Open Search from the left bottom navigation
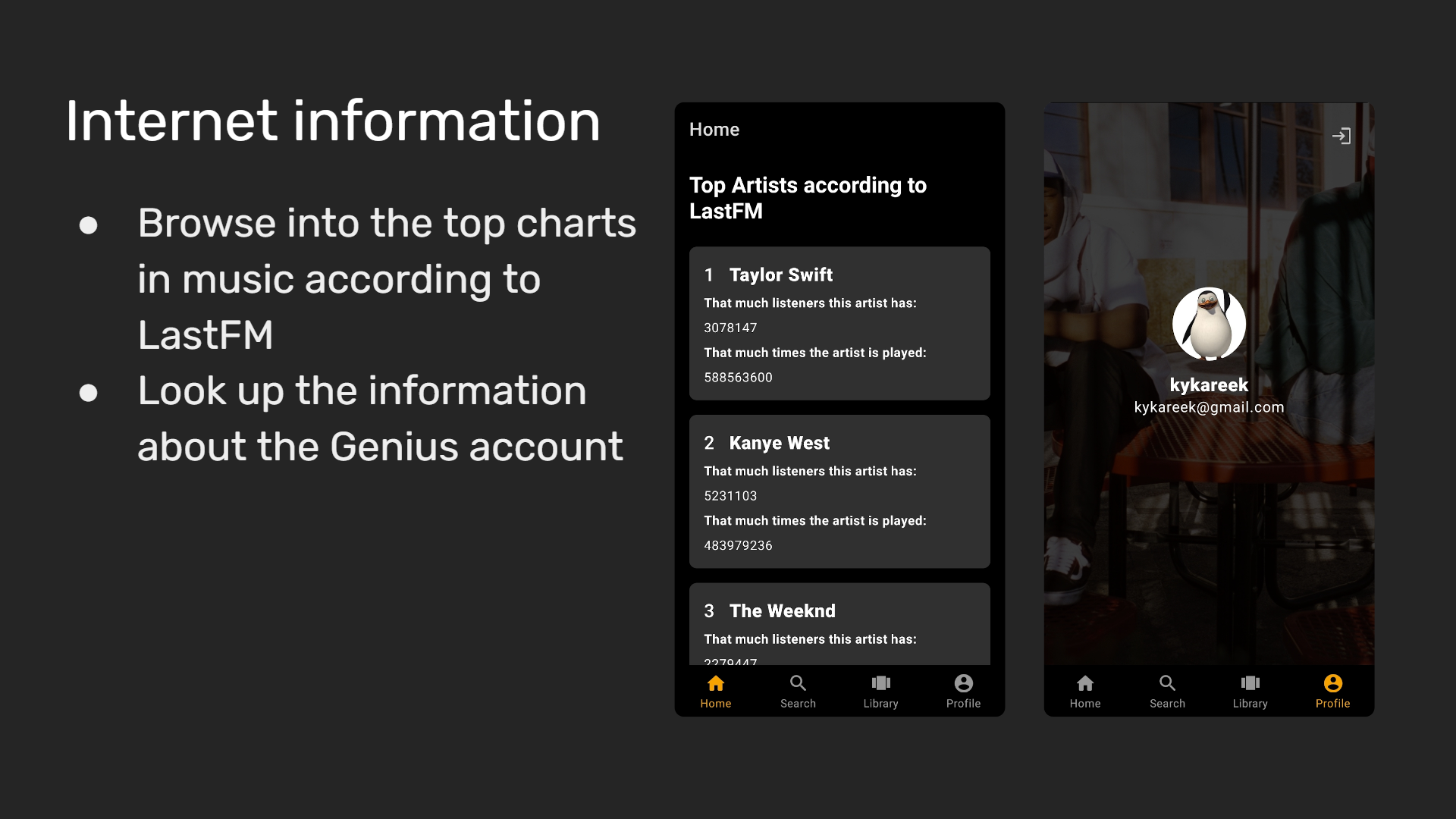1456x819 pixels. pyautogui.click(x=798, y=683)
